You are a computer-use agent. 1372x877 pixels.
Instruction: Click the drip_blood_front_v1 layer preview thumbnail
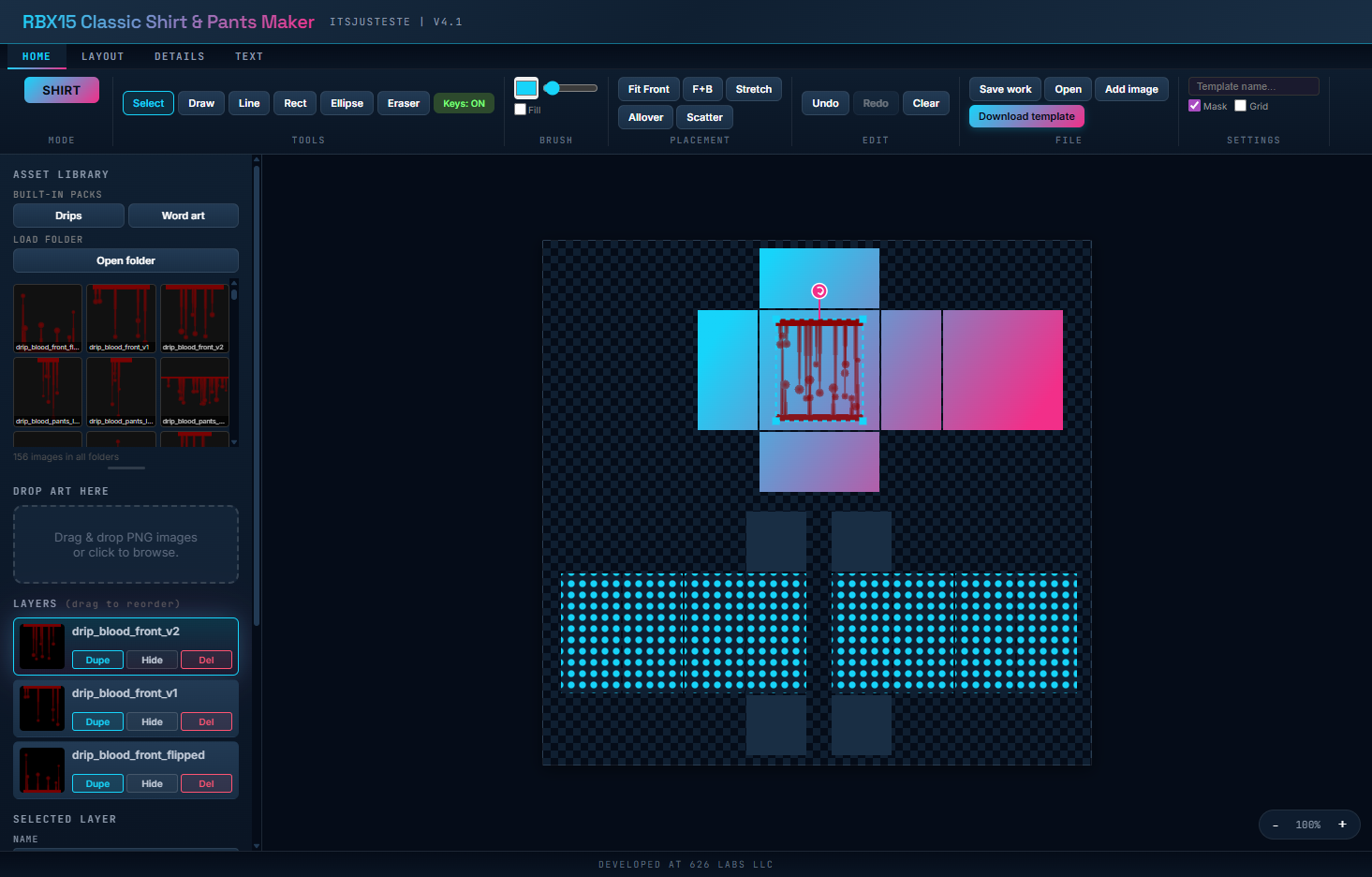coord(42,708)
